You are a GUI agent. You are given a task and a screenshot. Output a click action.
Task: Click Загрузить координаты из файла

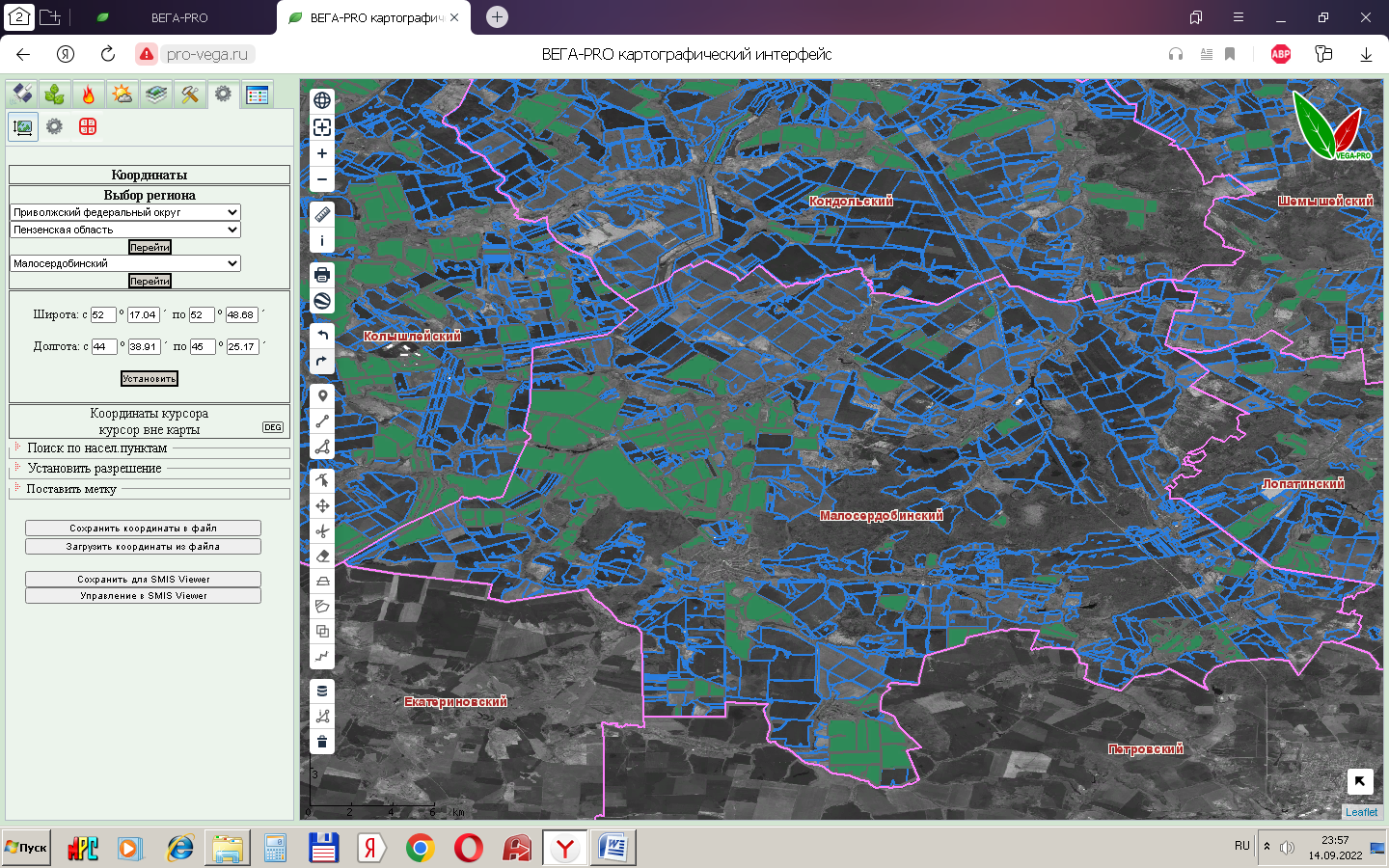(143, 547)
